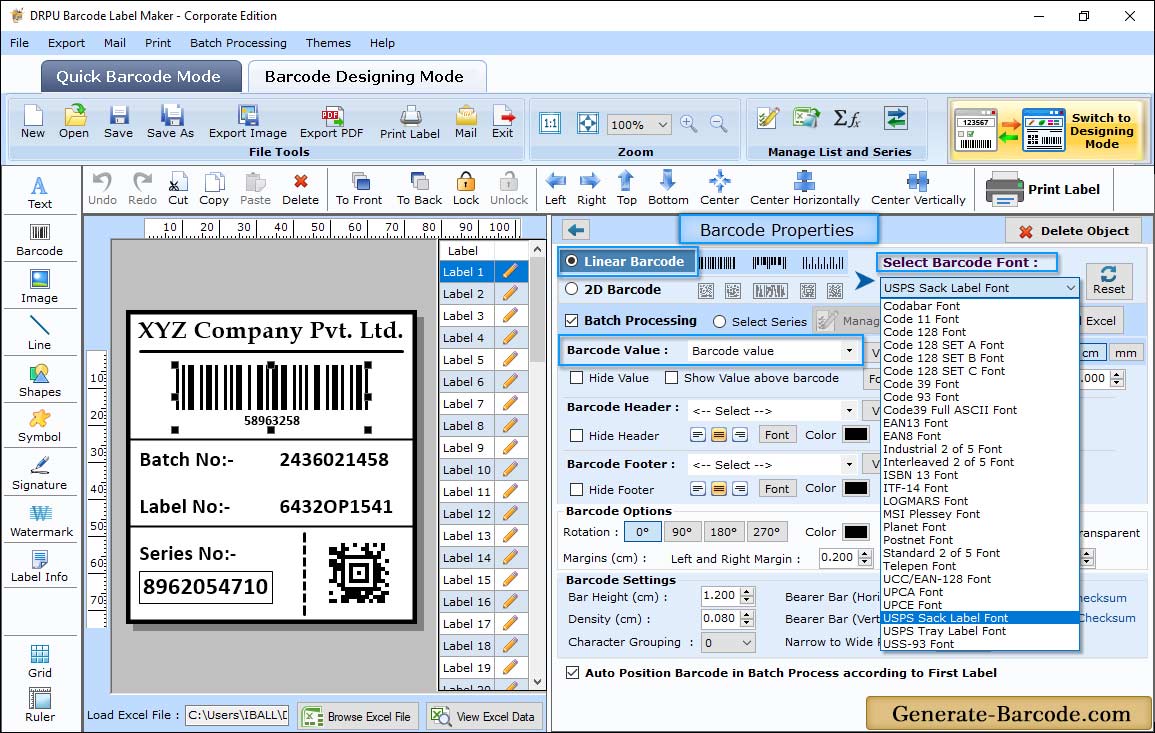Check Show Value above barcode checkbox

[x=671, y=377]
